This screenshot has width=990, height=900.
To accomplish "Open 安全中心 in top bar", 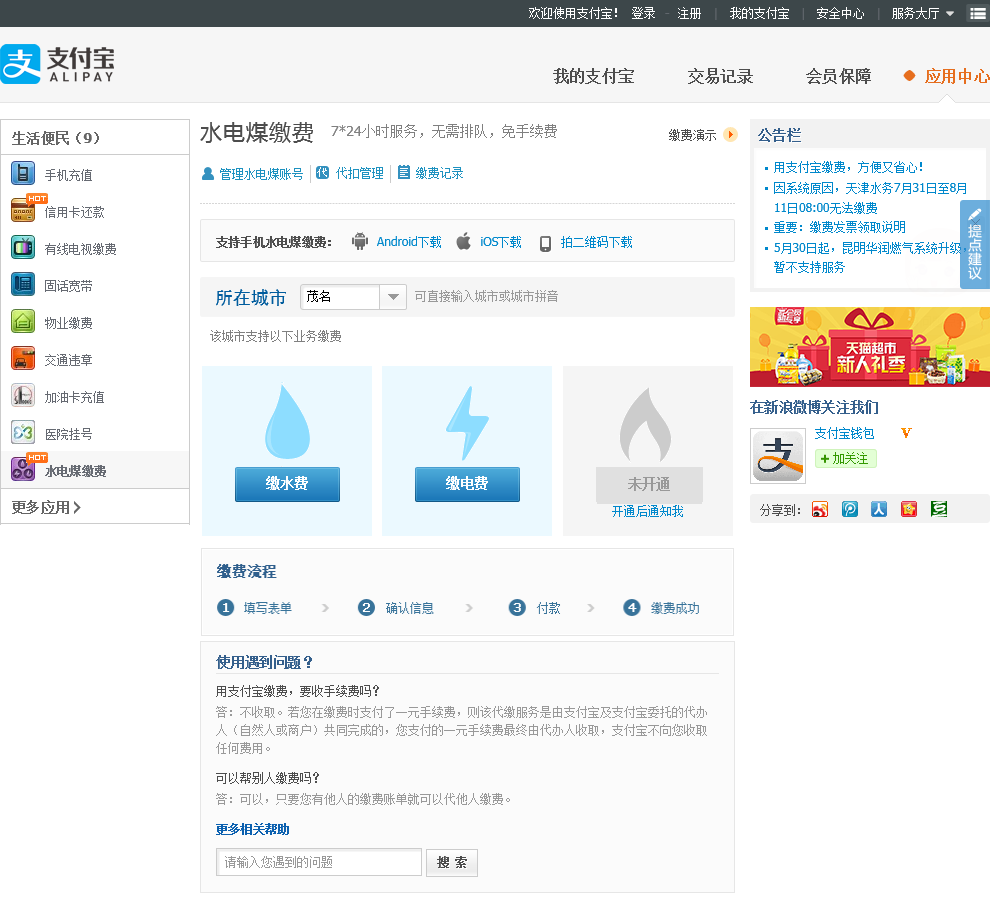I will [x=840, y=13].
